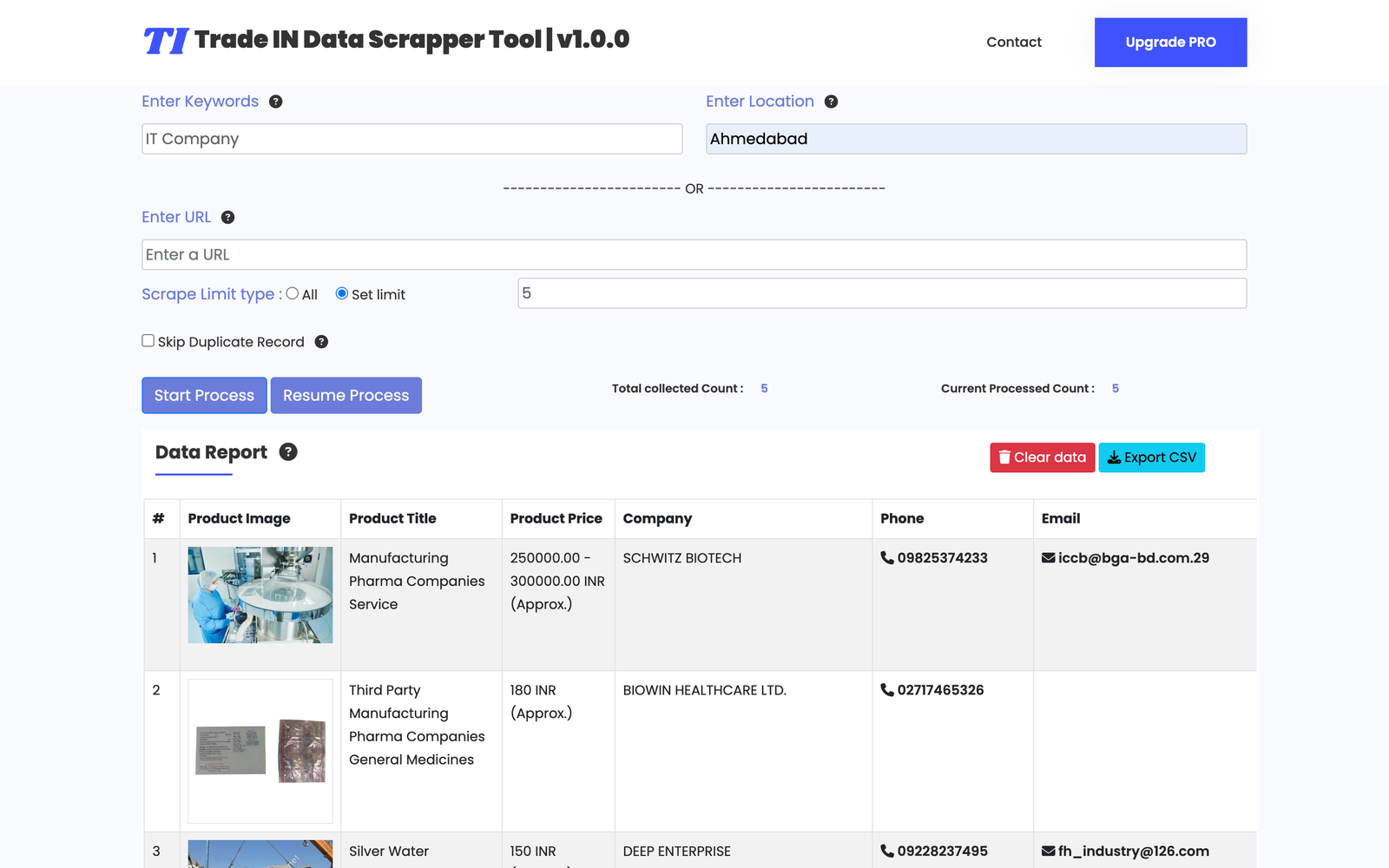Show help for Enter Keywords
The image size is (1389, 868).
pyautogui.click(x=276, y=102)
